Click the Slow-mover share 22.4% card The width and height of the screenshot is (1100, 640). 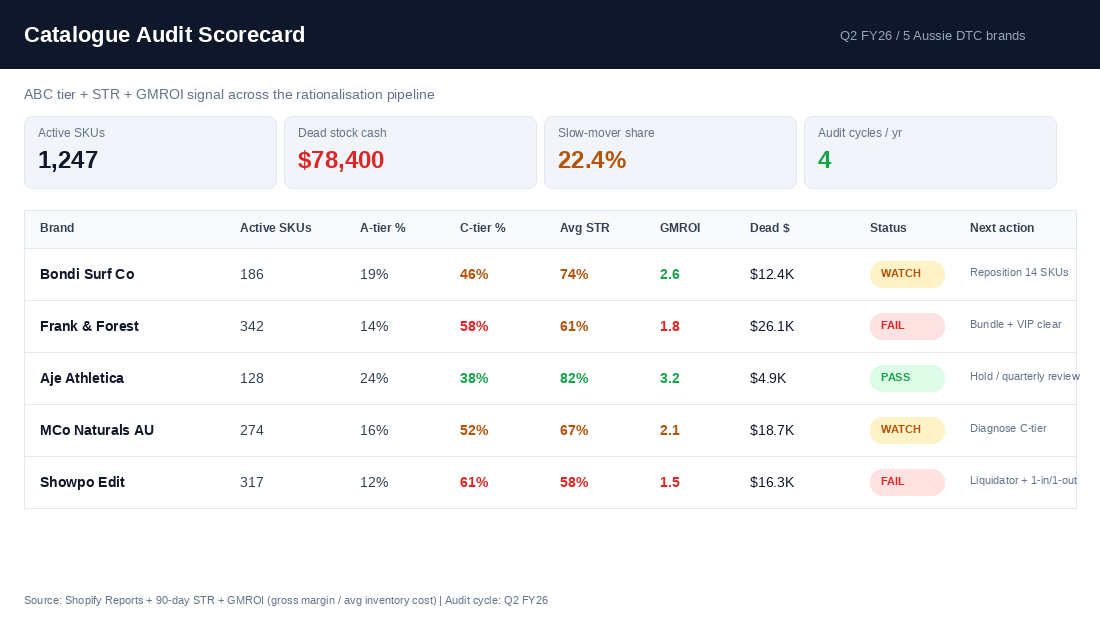tap(670, 152)
